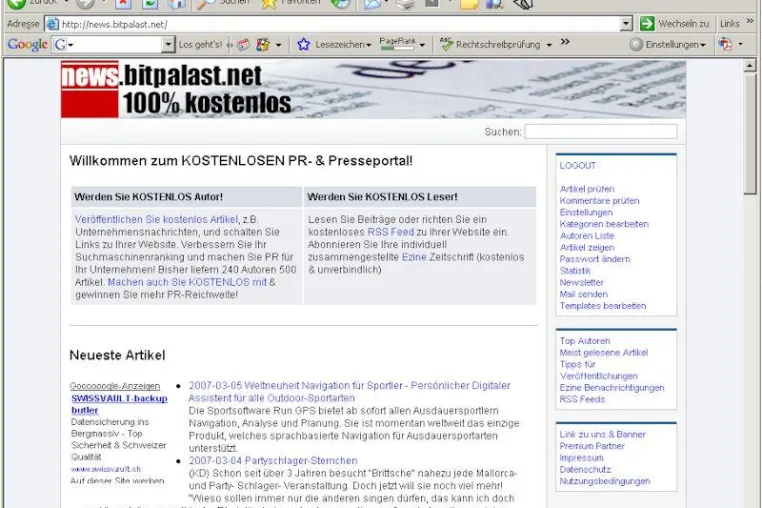Click the Google toolbar search field
762x508 pixels.
(114, 44)
